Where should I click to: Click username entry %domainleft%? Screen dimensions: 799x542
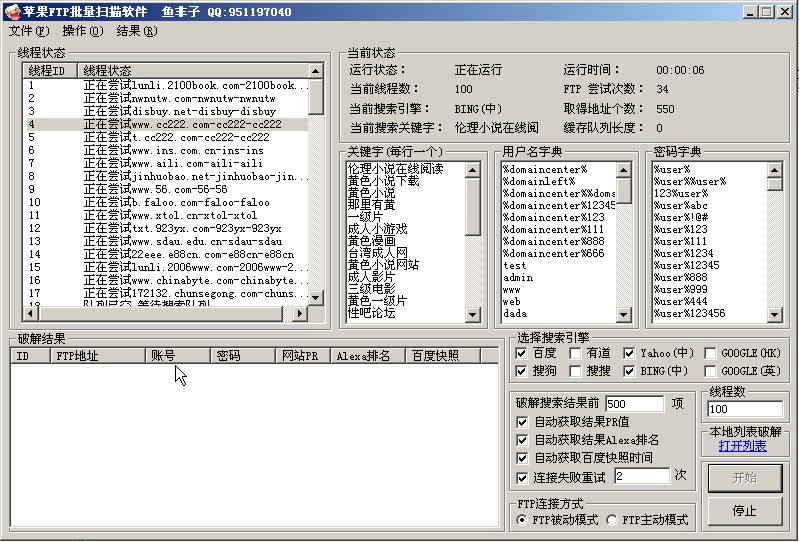coord(539,181)
